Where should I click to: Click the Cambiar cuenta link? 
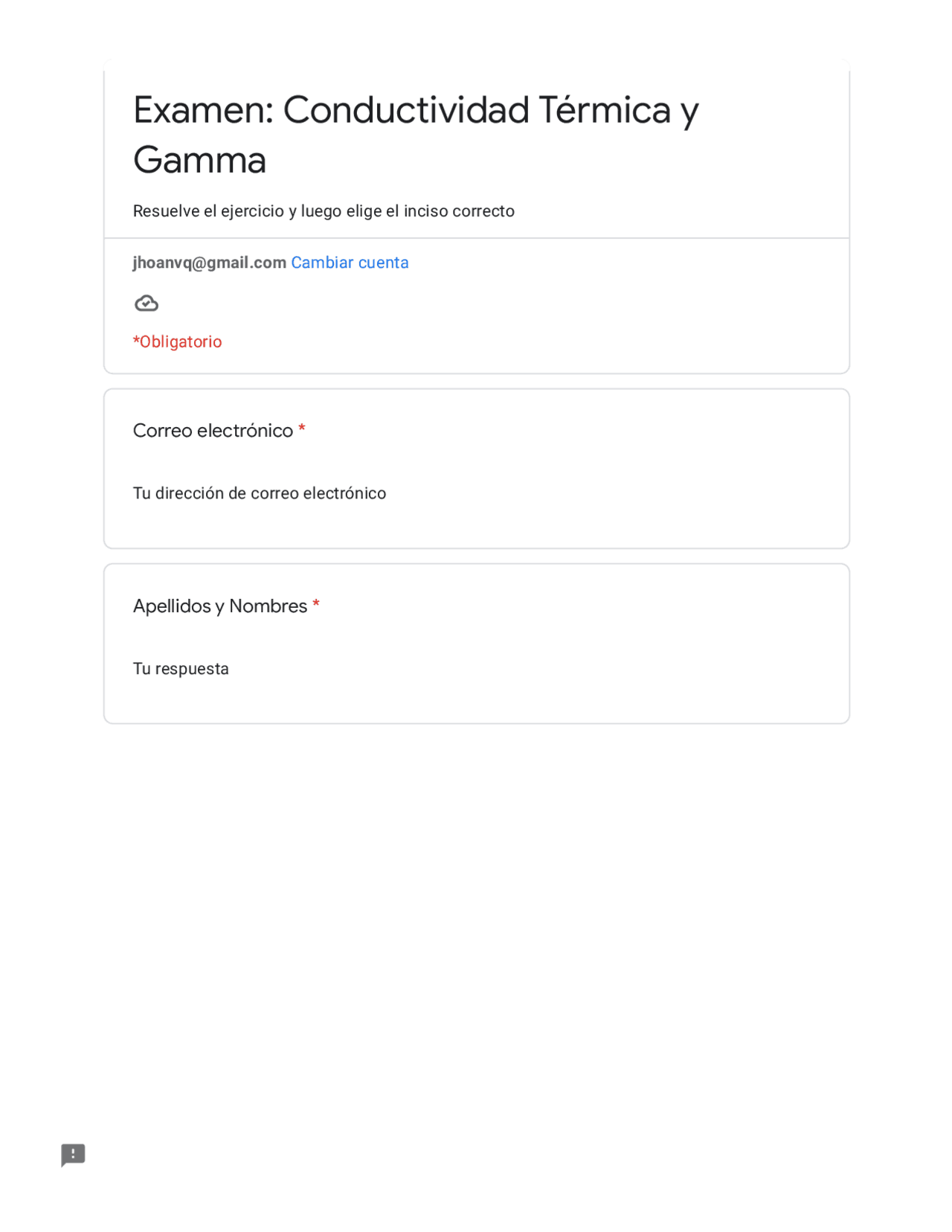[x=350, y=263]
